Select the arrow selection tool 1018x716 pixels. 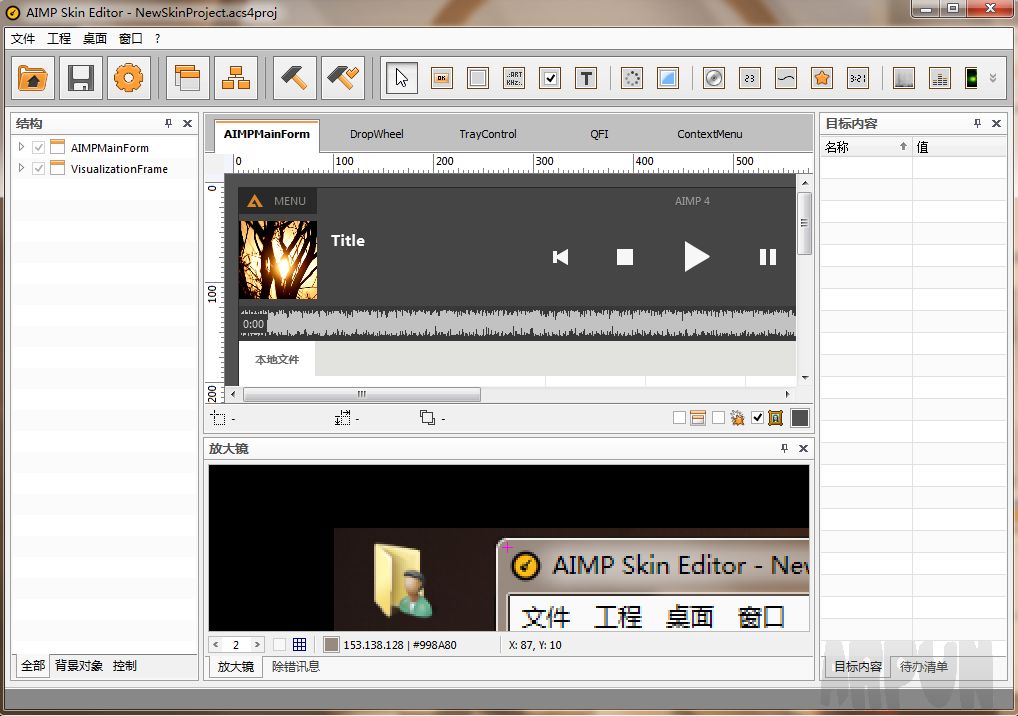(401, 78)
